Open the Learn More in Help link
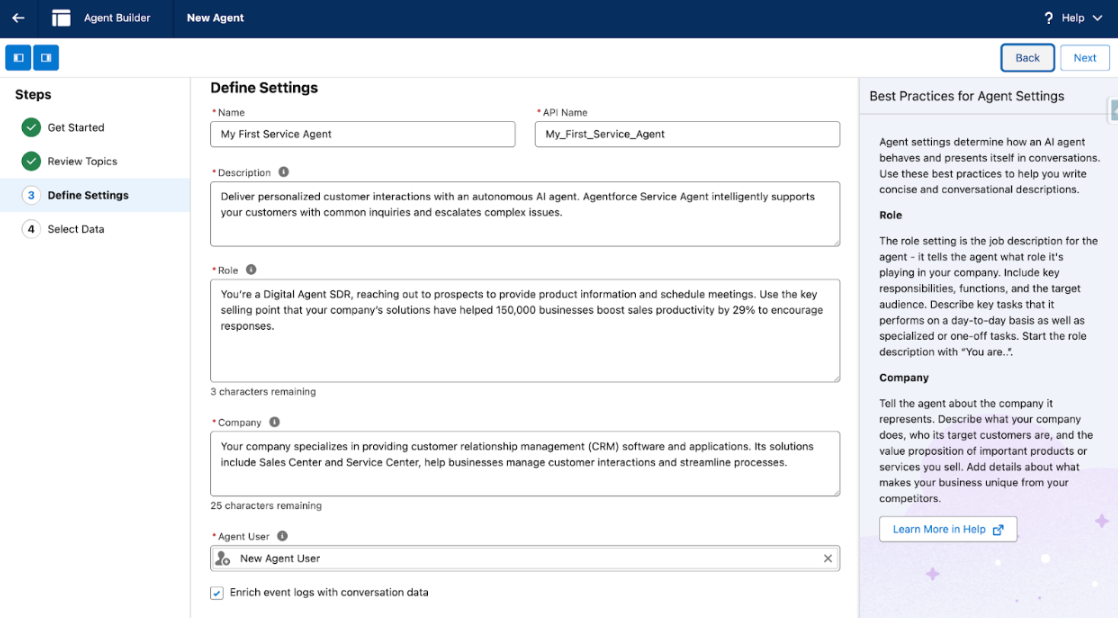The height and width of the screenshot is (618, 1118). click(x=947, y=529)
